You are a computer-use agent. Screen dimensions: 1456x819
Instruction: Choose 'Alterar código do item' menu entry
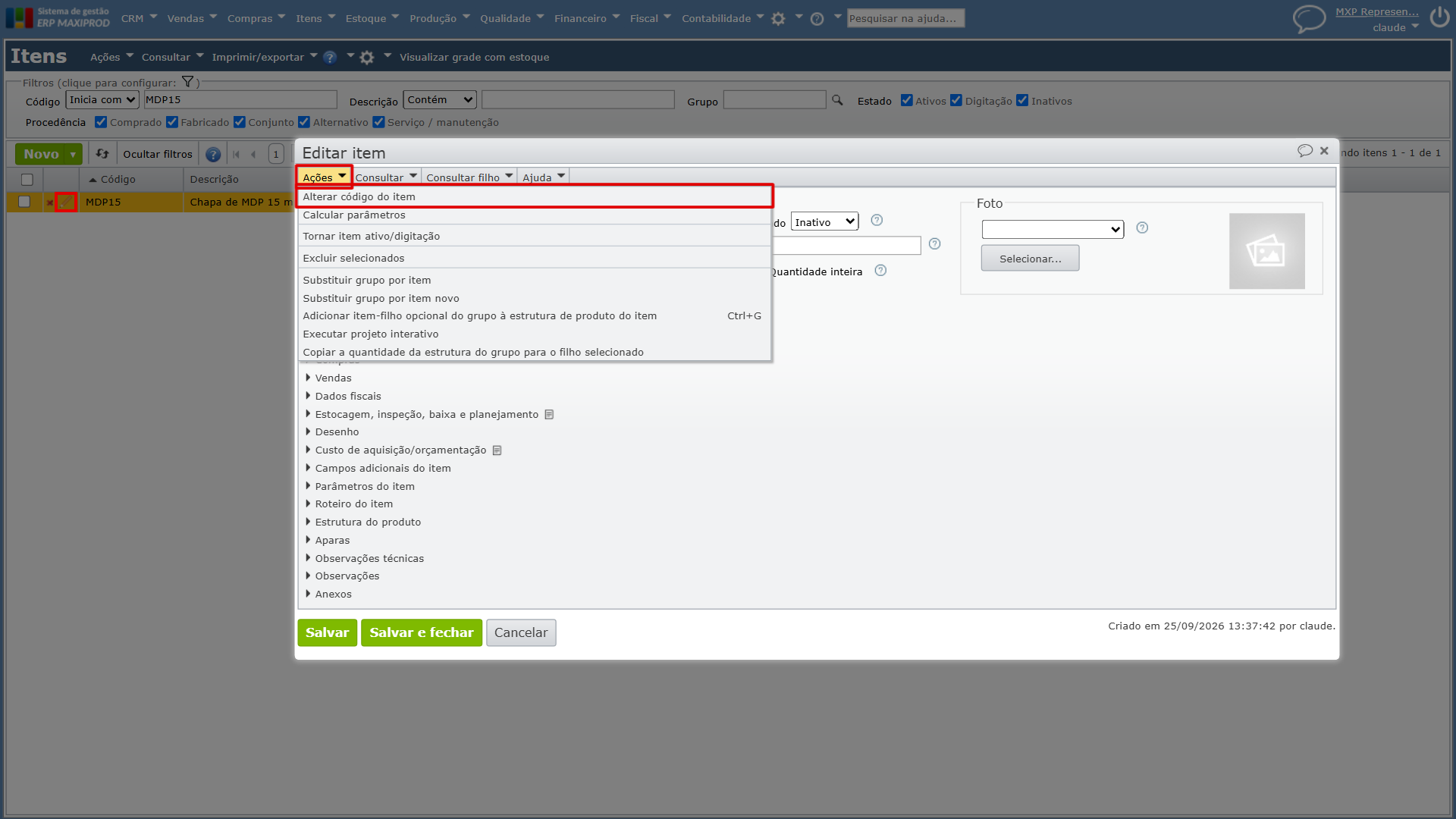click(535, 196)
